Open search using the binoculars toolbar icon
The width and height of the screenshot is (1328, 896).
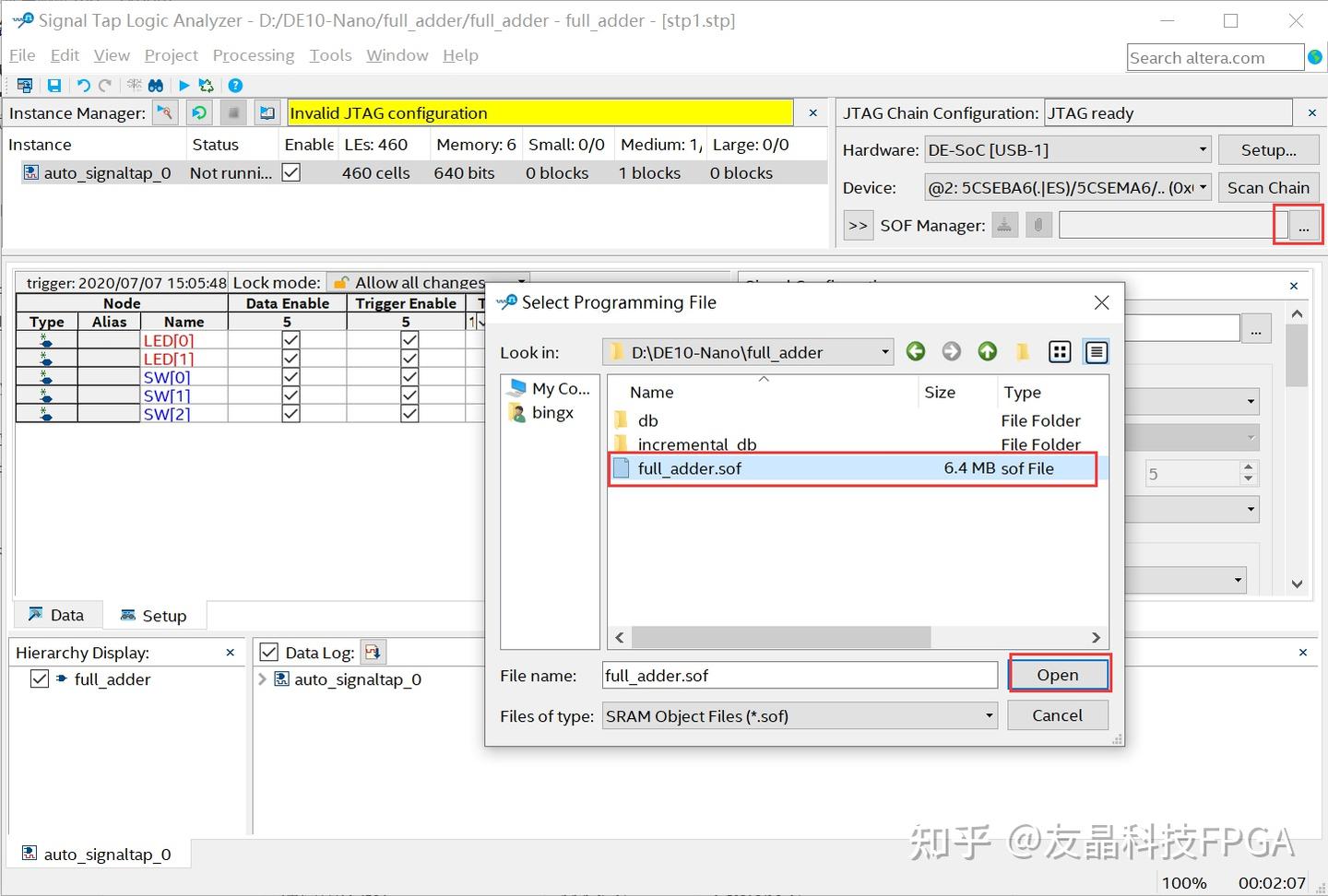(156, 85)
